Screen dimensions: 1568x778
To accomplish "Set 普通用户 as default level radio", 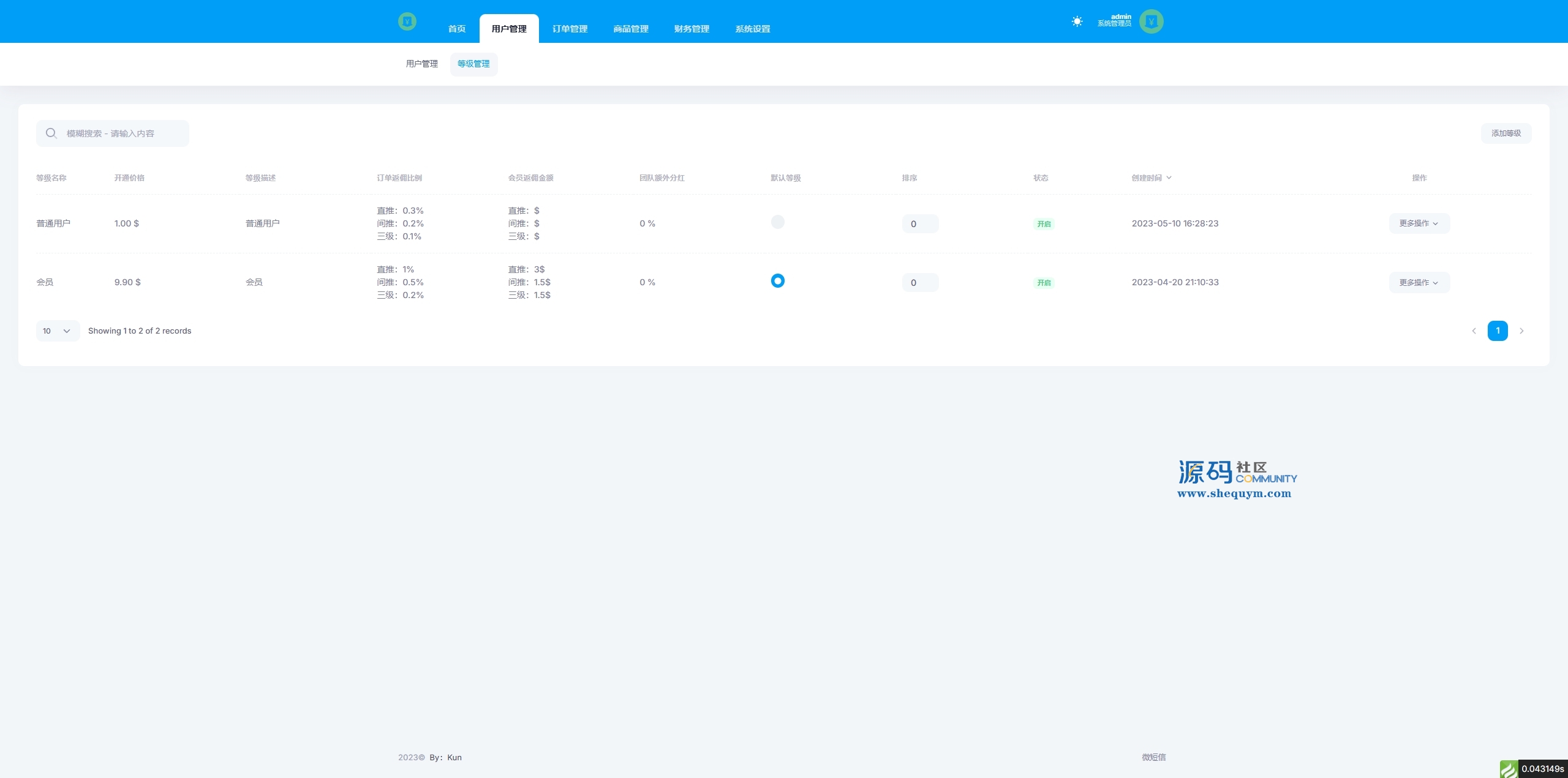I will click(777, 222).
